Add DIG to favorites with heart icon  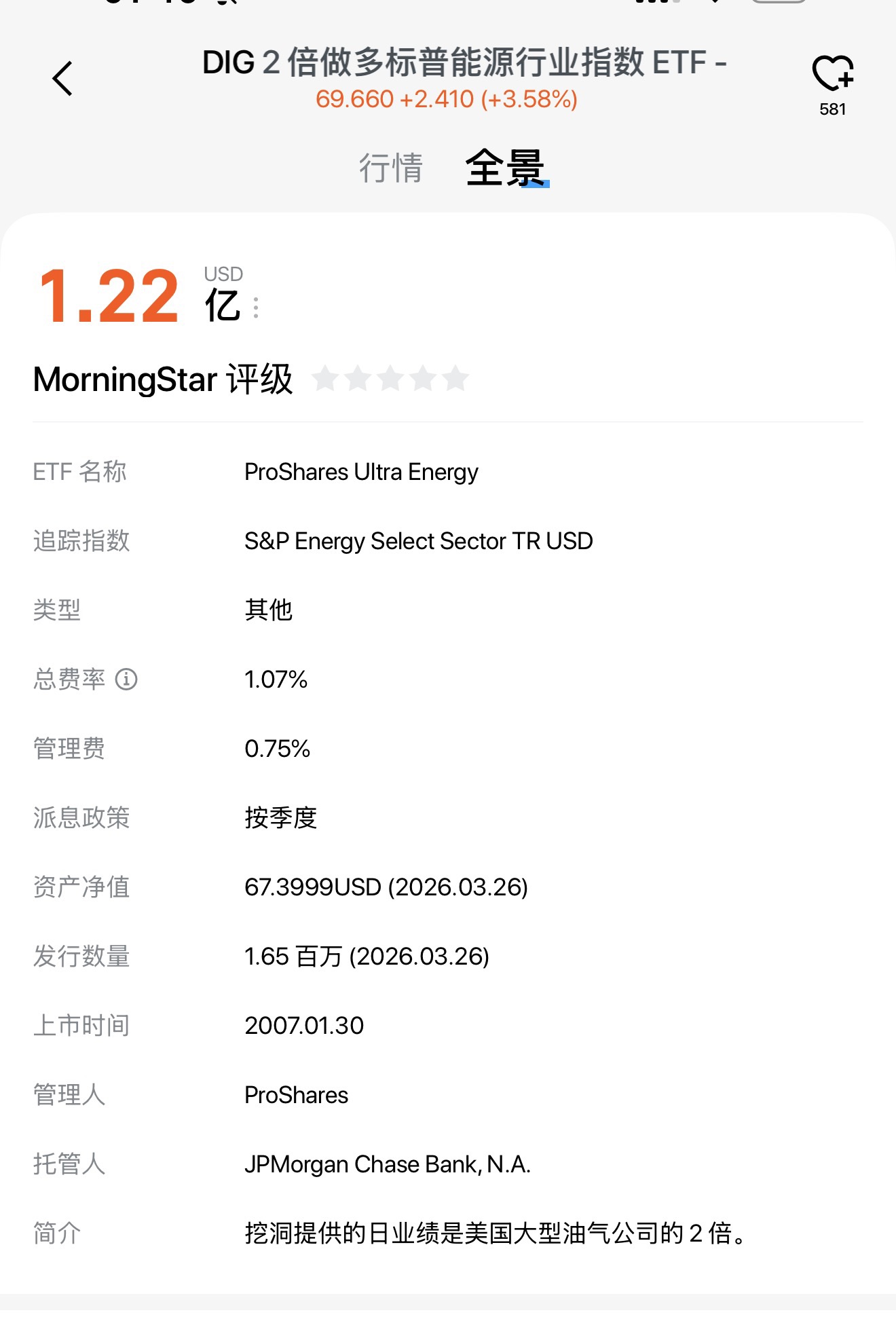coord(832,73)
